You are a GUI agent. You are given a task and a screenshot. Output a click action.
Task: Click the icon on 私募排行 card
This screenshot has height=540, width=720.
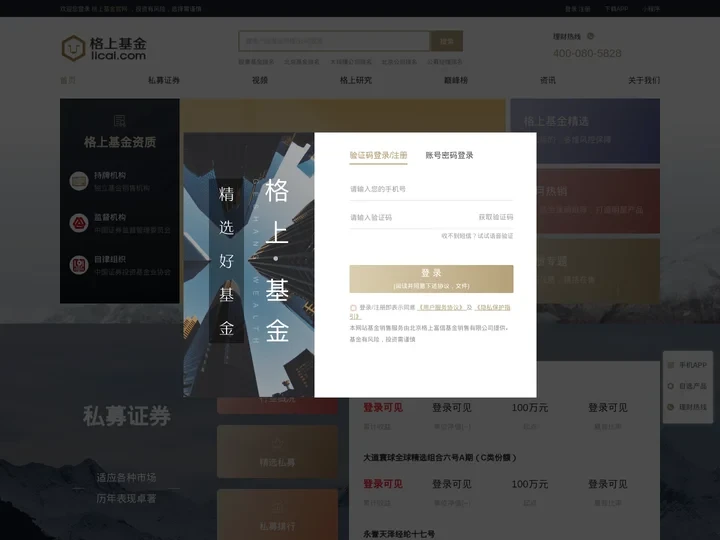277,507
